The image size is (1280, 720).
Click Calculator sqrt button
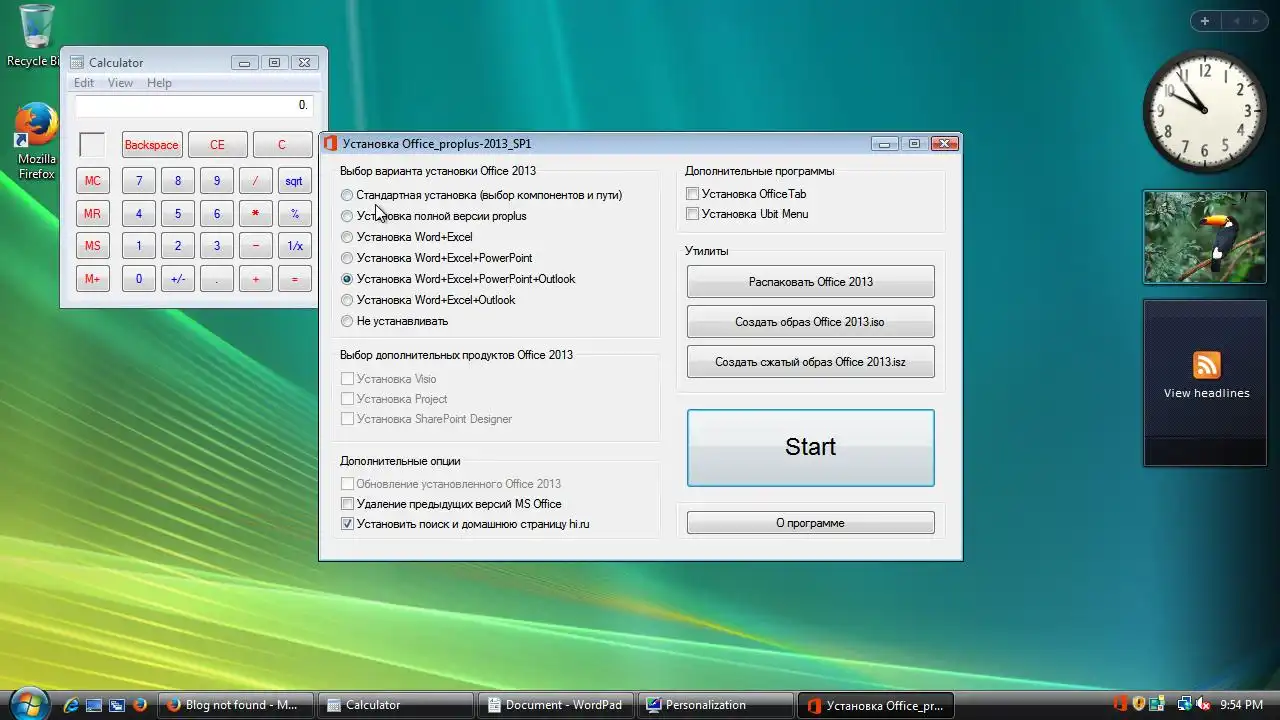click(294, 181)
